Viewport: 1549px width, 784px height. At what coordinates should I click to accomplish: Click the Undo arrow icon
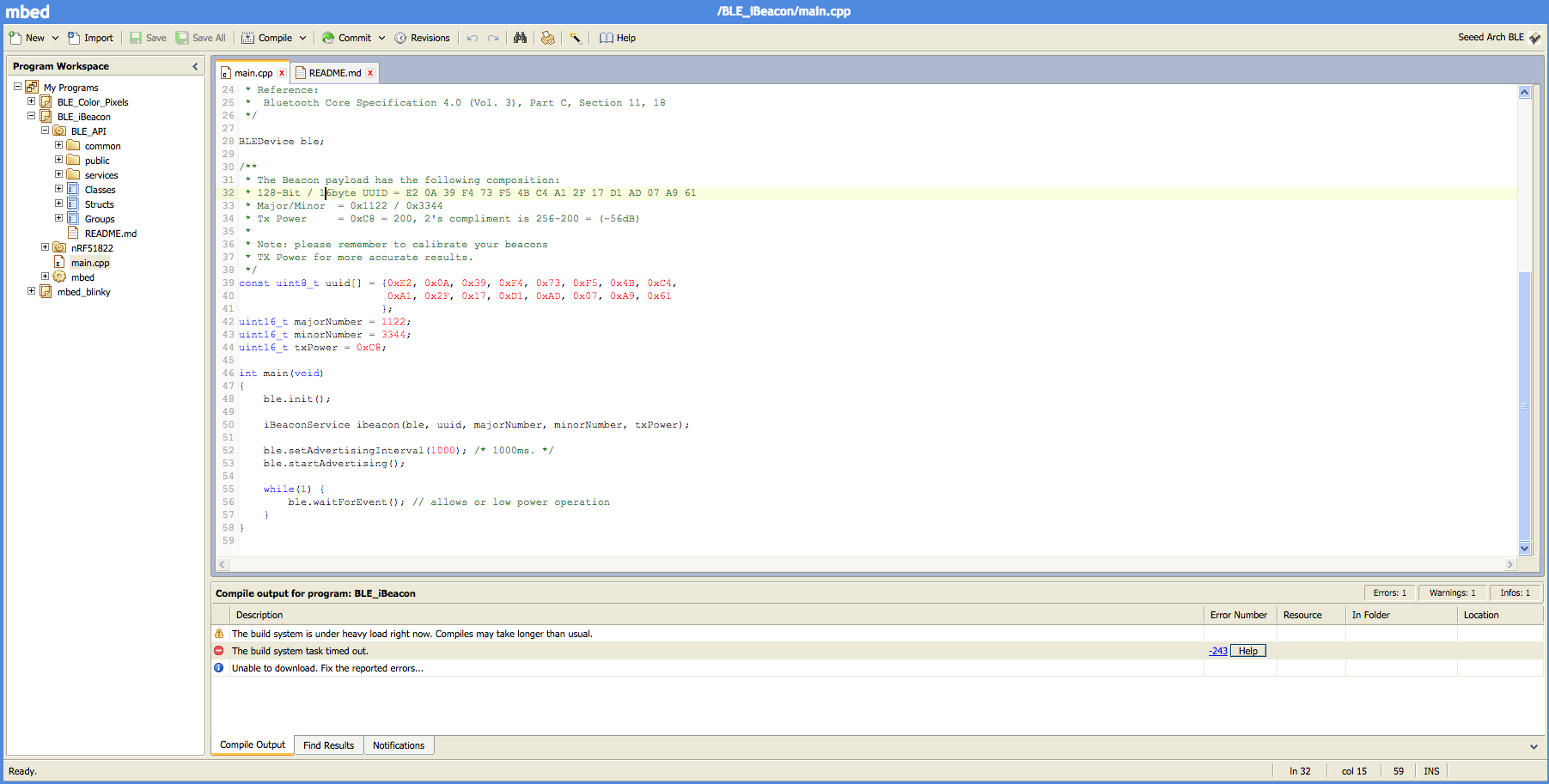pyautogui.click(x=472, y=38)
